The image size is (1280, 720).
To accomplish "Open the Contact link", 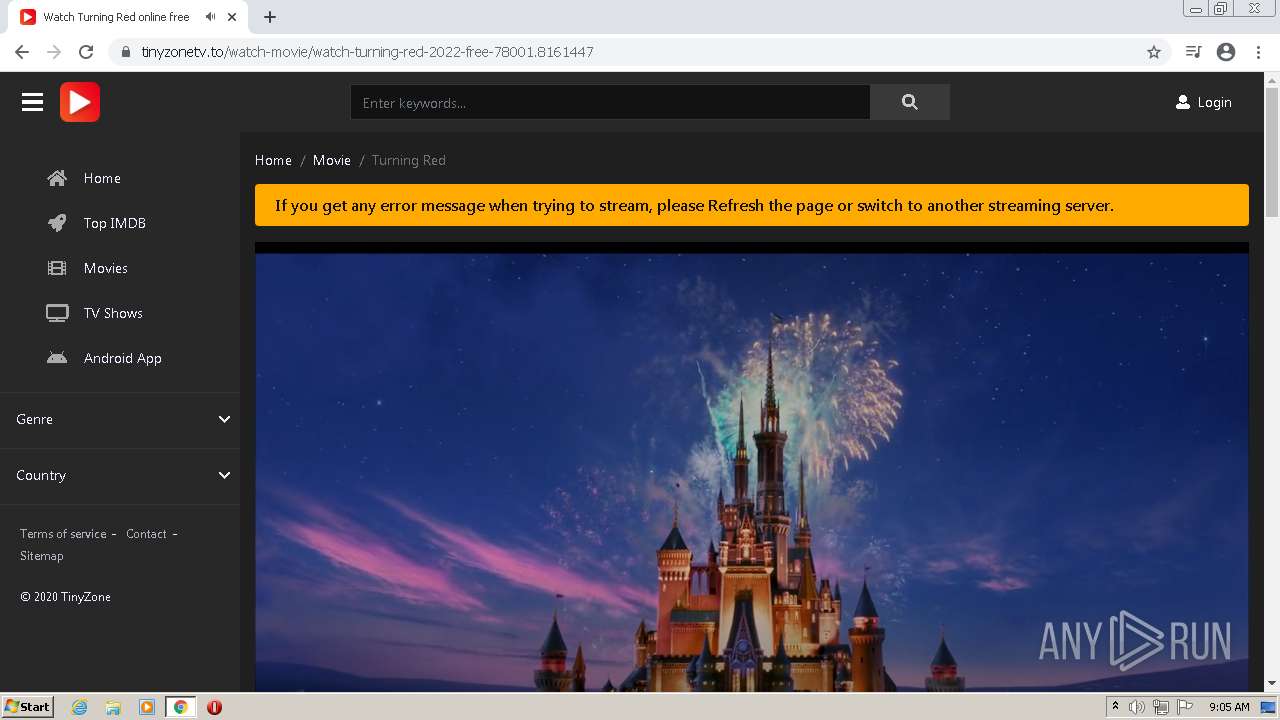I will coord(146,534).
